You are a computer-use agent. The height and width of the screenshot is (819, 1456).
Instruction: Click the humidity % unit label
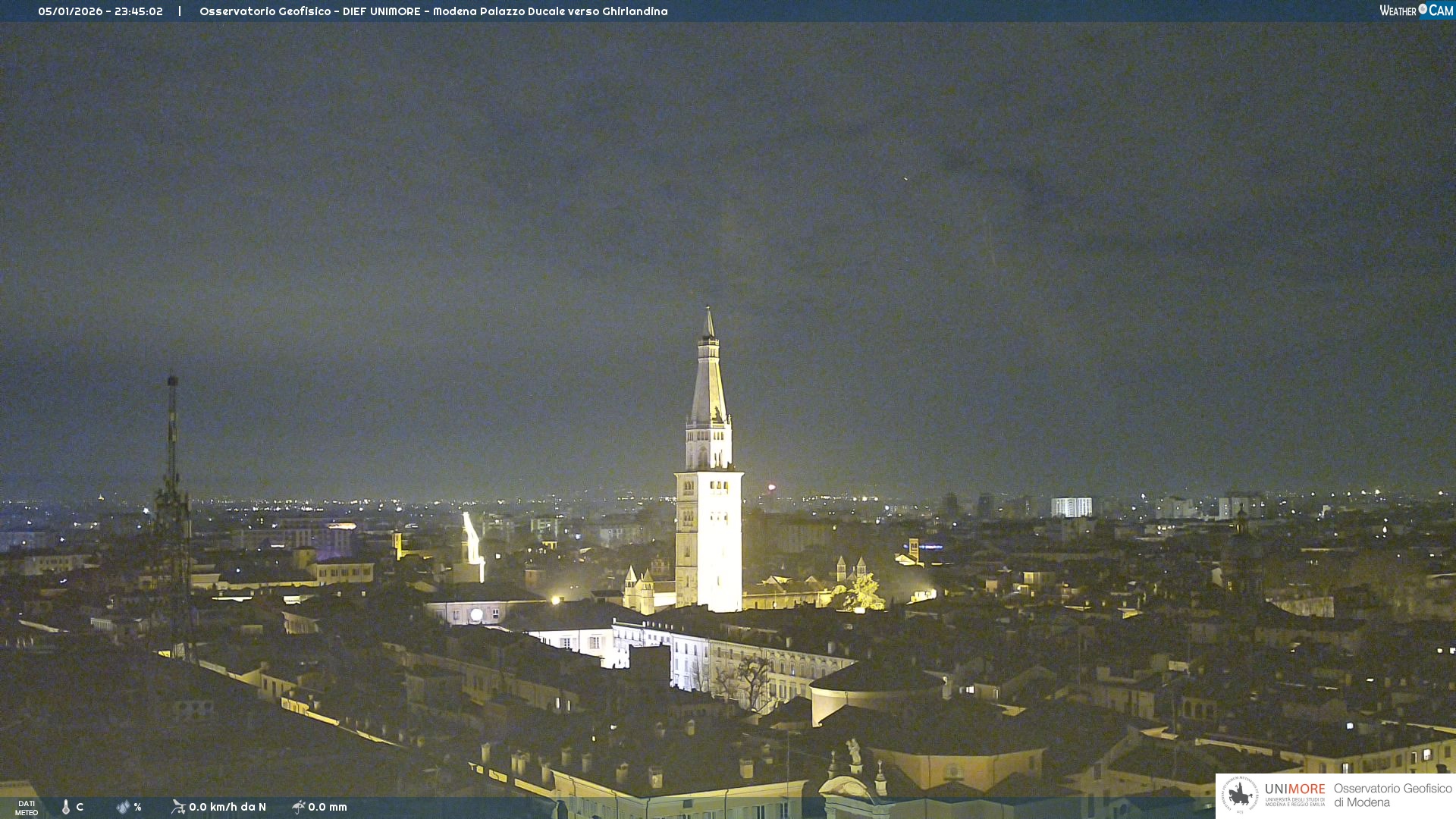[137, 807]
